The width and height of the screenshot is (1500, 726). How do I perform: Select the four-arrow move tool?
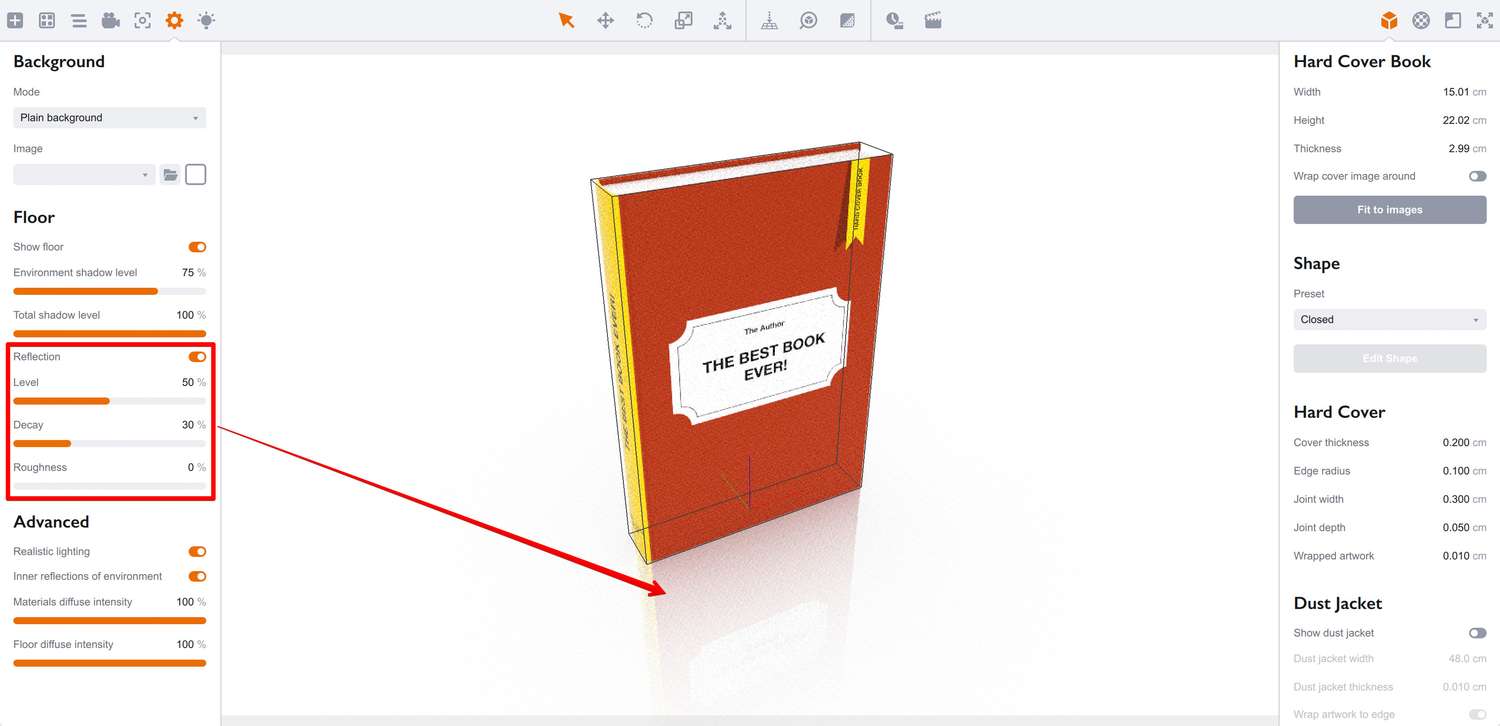[605, 20]
